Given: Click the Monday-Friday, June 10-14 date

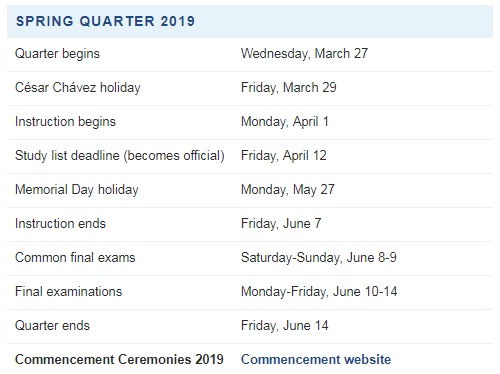Looking at the screenshot, I should pos(319,292).
